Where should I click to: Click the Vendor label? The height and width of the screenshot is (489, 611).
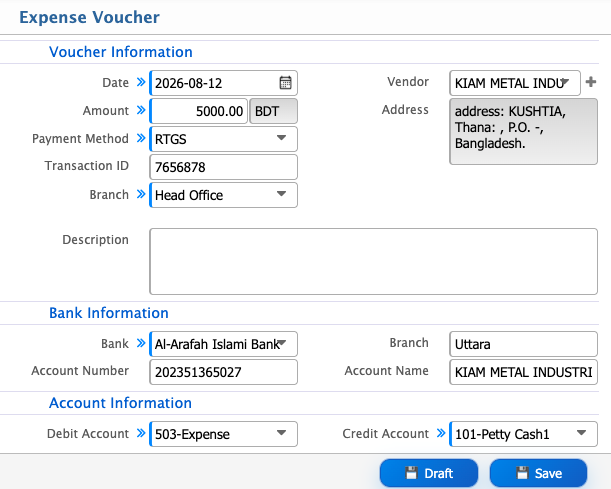click(408, 82)
